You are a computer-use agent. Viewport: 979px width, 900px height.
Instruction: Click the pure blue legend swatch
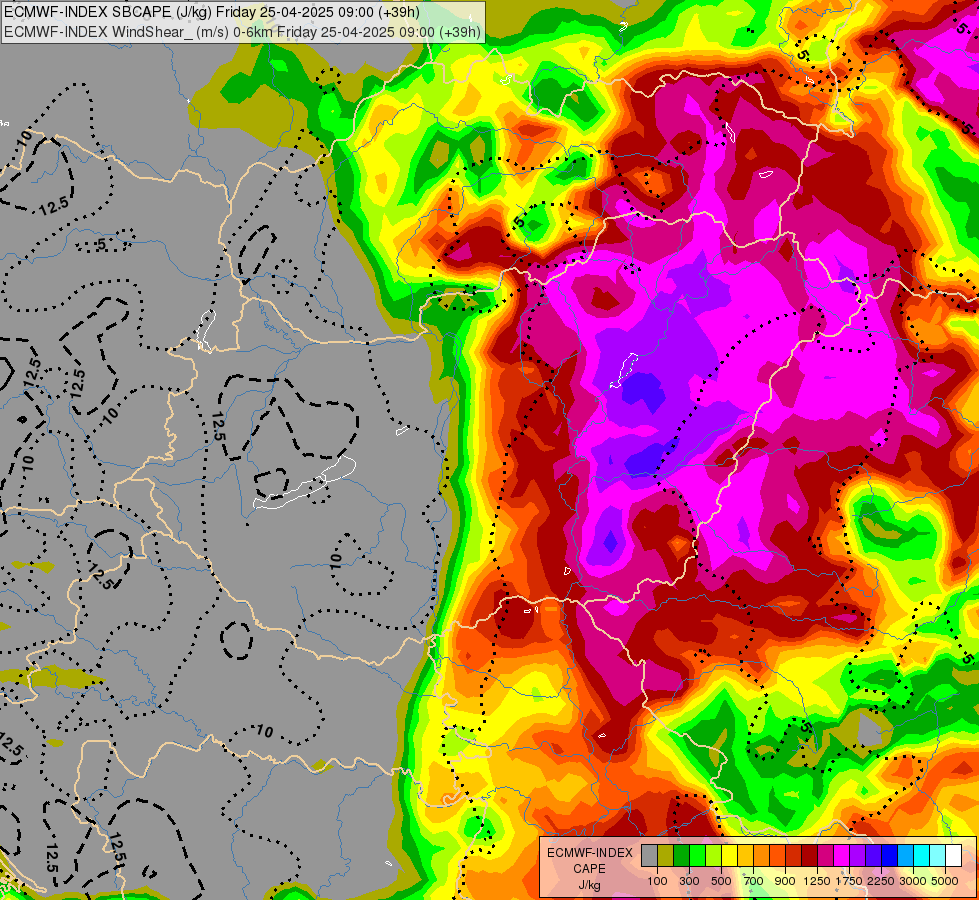click(x=890, y=856)
